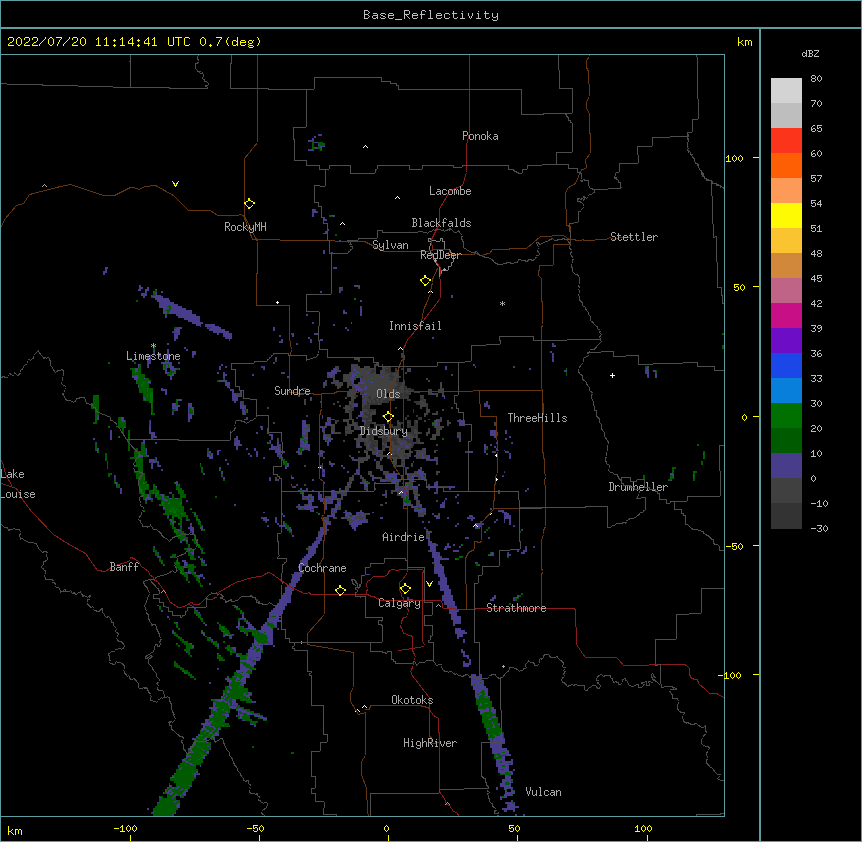Pick the 70–80 dBZ light gray swatch
The width and height of the screenshot is (862, 842).
786,91
